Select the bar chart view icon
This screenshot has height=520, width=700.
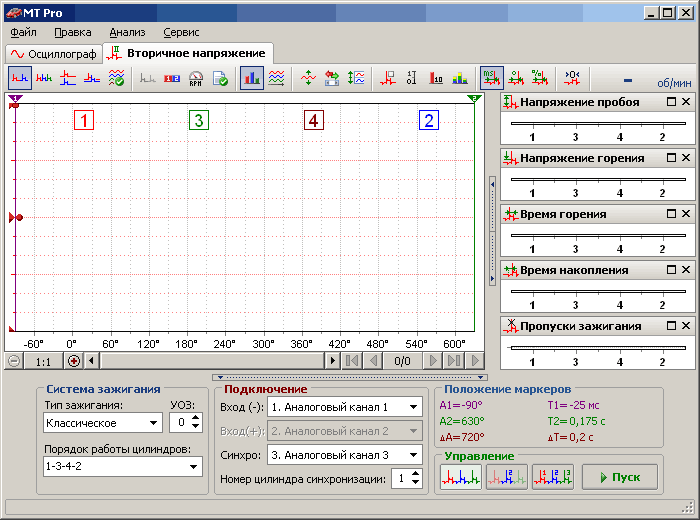click(x=251, y=77)
